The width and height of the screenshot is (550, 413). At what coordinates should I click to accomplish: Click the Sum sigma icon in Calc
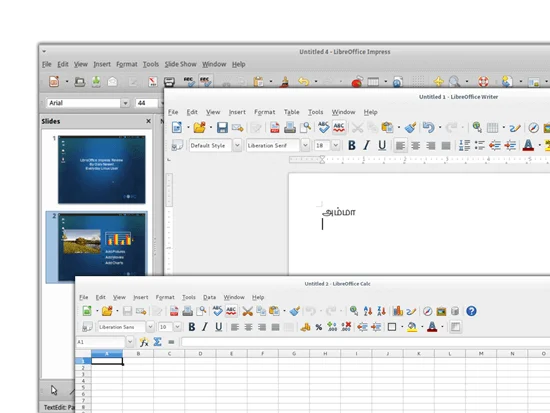click(157, 342)
